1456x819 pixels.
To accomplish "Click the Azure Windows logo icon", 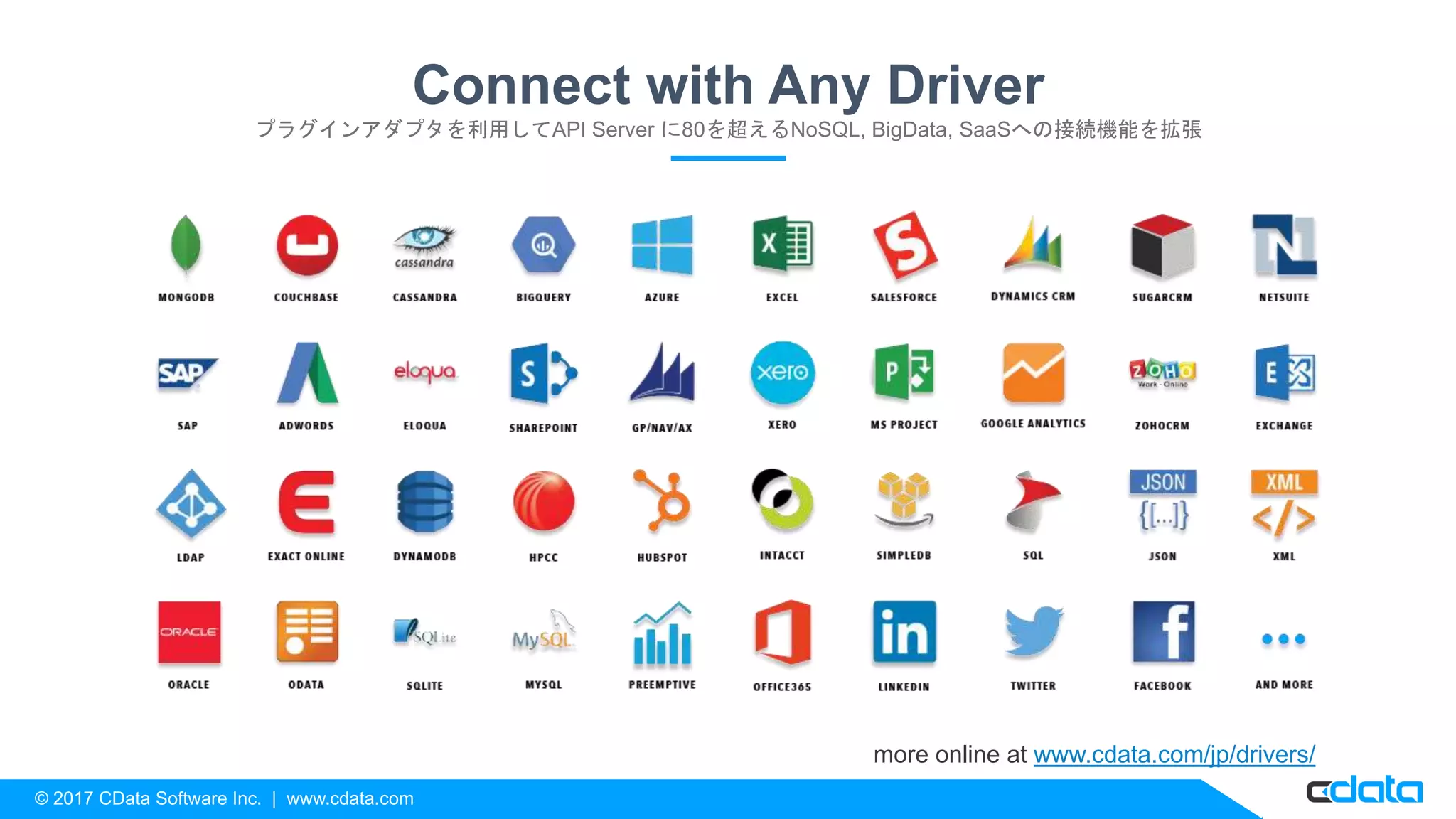I will click(662, 245).
